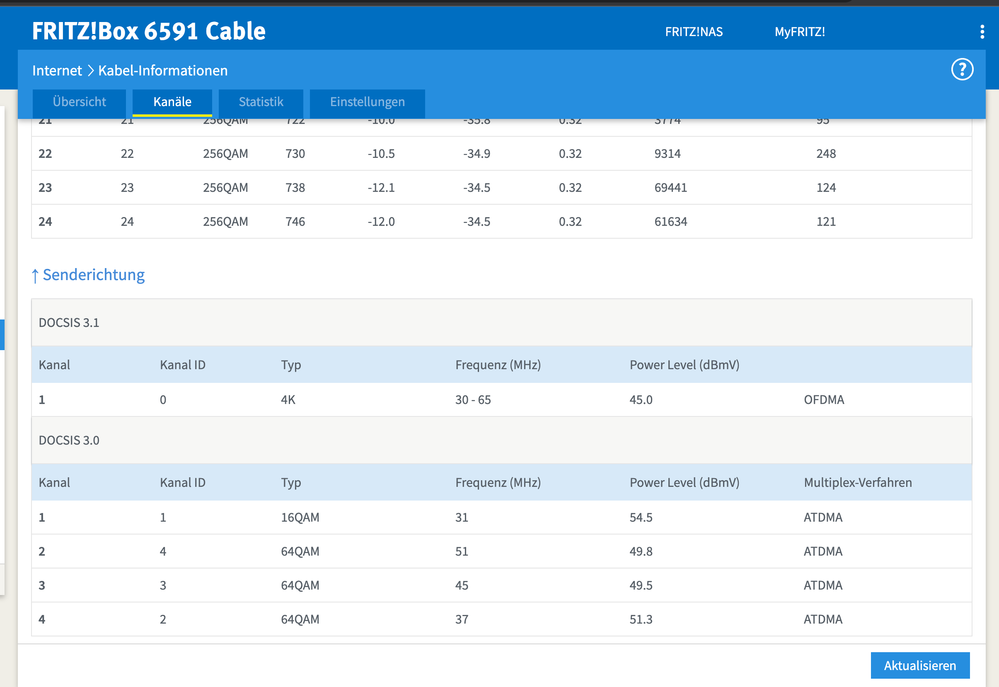Click the Kabel-Informationen breadcrumb
Image resolution: width=999 pixels, height=687 pixels.
pos(163,71)
